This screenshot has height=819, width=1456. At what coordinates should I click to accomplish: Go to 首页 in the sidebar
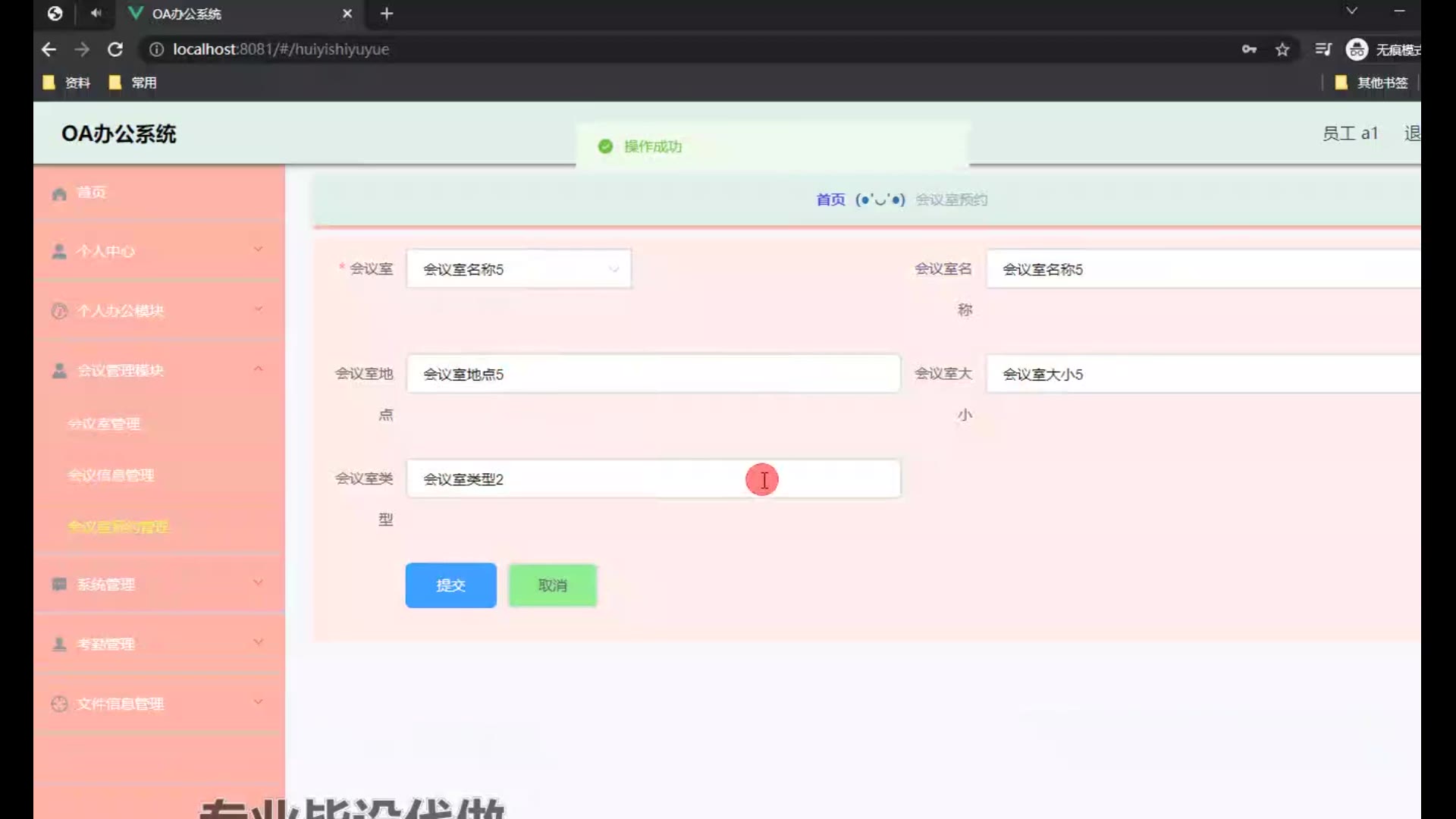point(159,193)
